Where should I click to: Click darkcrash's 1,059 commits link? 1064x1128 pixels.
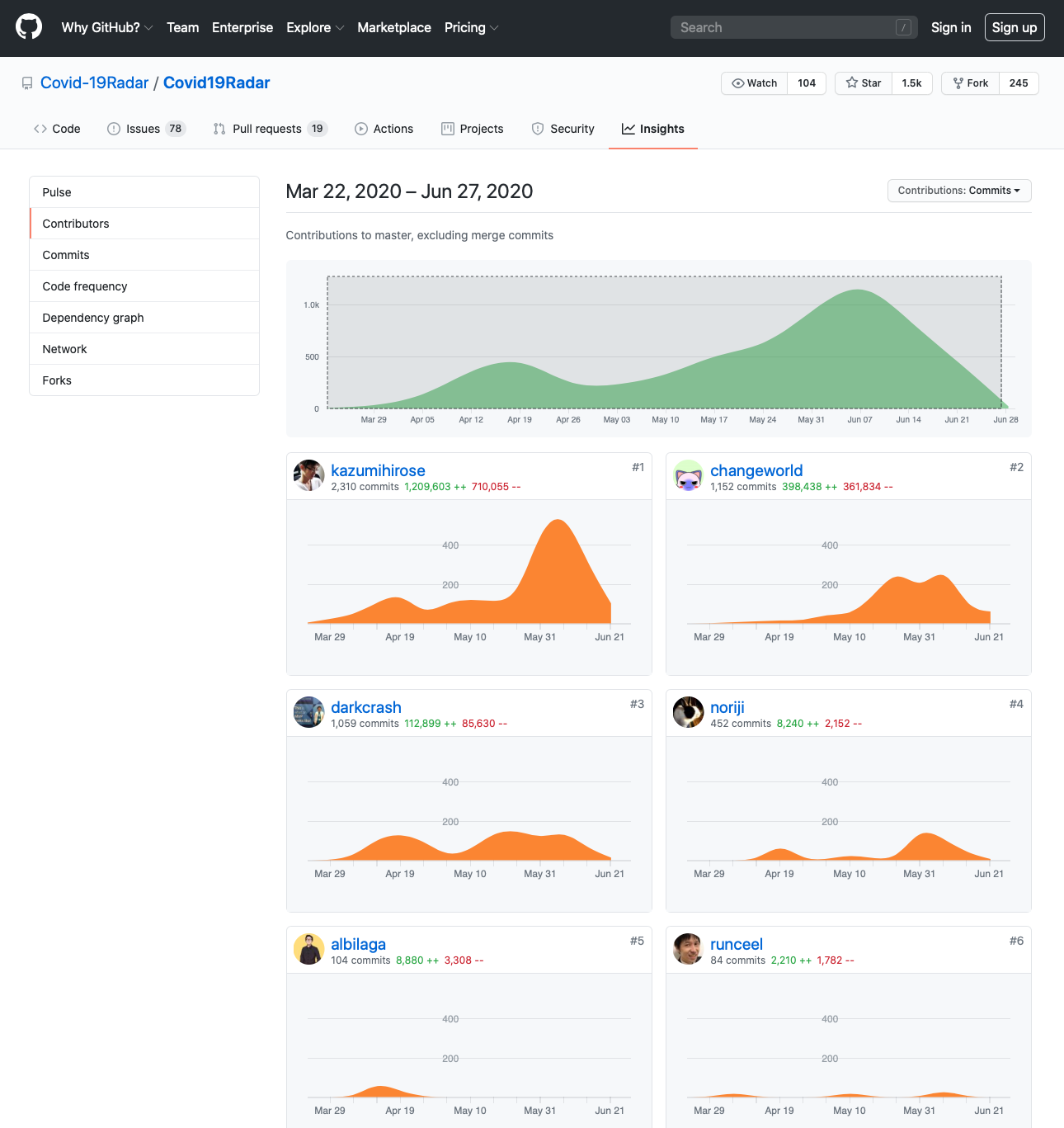[365, 724]
